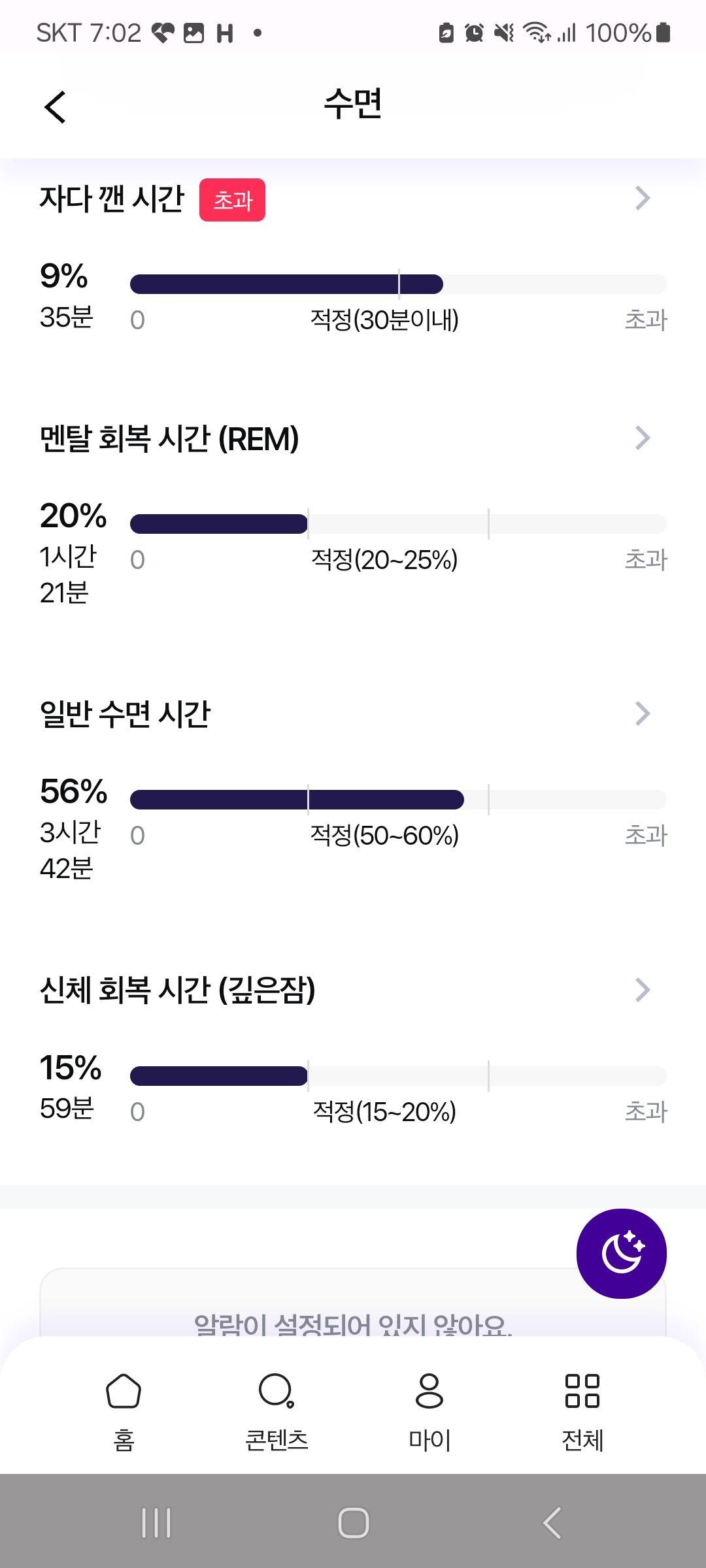This screenshot has width=706, height=1568.
Task: Open the 전체 grid icon
Action: pyautogui.click(x=582, y=1390)
